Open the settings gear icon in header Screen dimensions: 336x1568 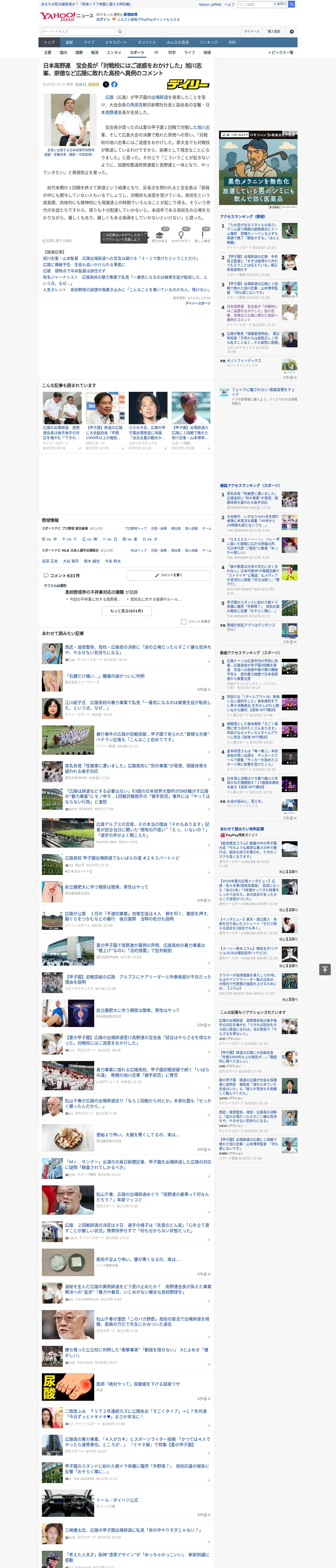[x=292, y=31]
